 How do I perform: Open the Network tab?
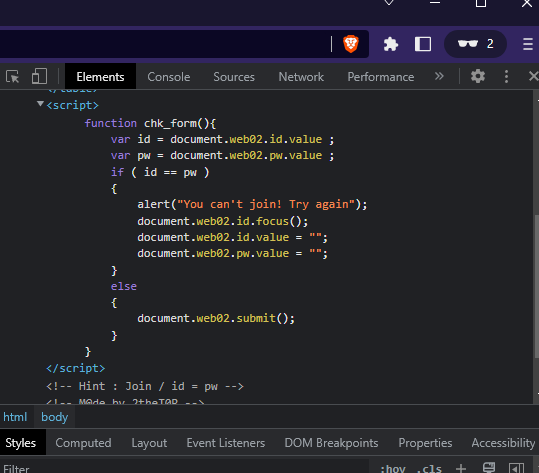point(301,77)
